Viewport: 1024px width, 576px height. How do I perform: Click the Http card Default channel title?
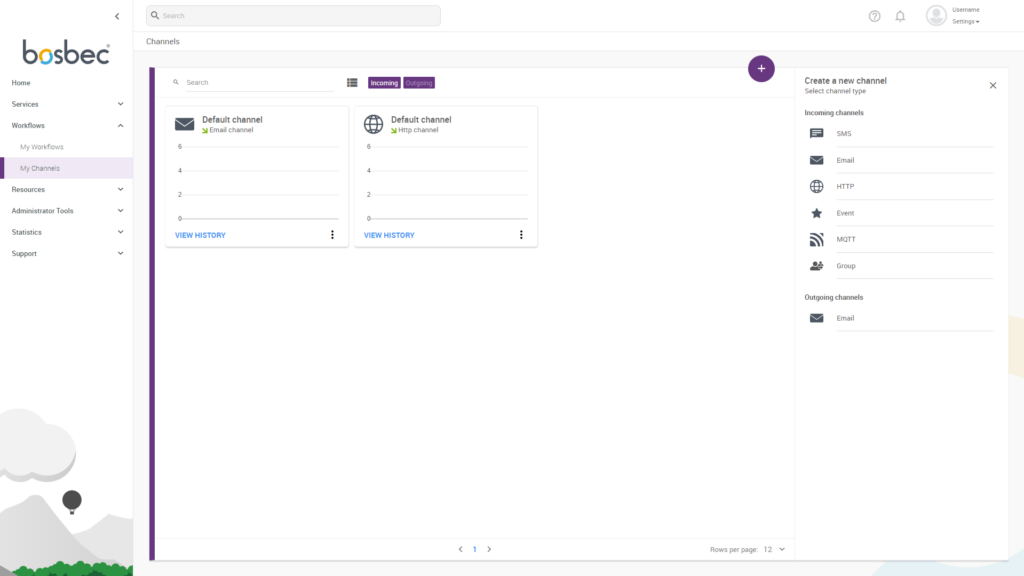pyautogui.click(x=421, y=120)
